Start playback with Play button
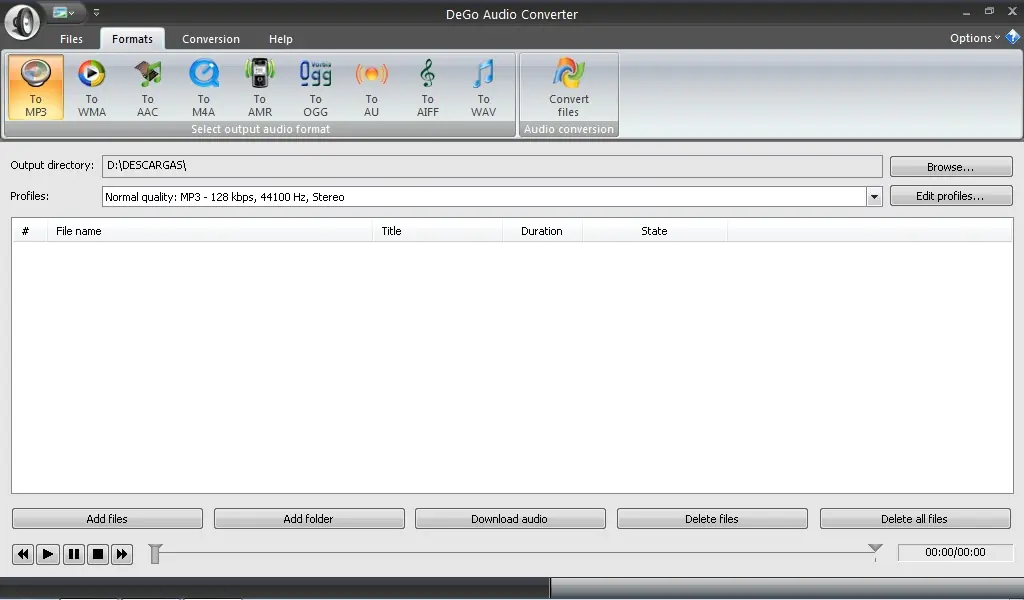This screenshot has height=600, width=1024. pyautogui.click(x=48, y=554)
